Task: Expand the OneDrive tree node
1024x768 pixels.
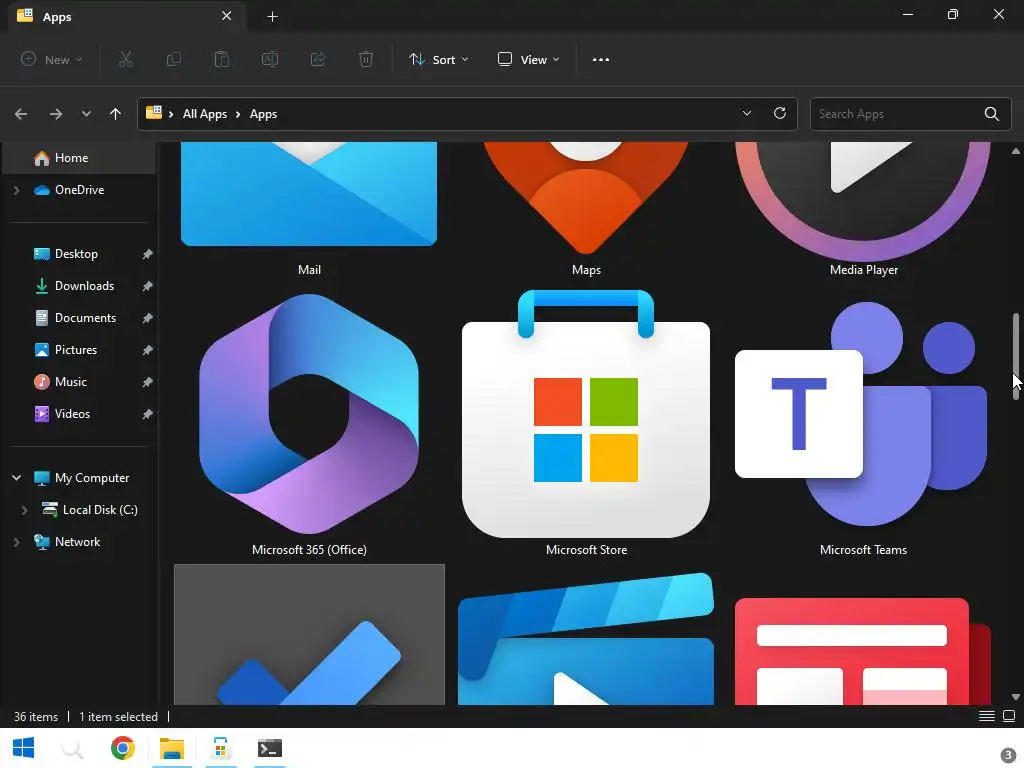Action: (16, 190)
